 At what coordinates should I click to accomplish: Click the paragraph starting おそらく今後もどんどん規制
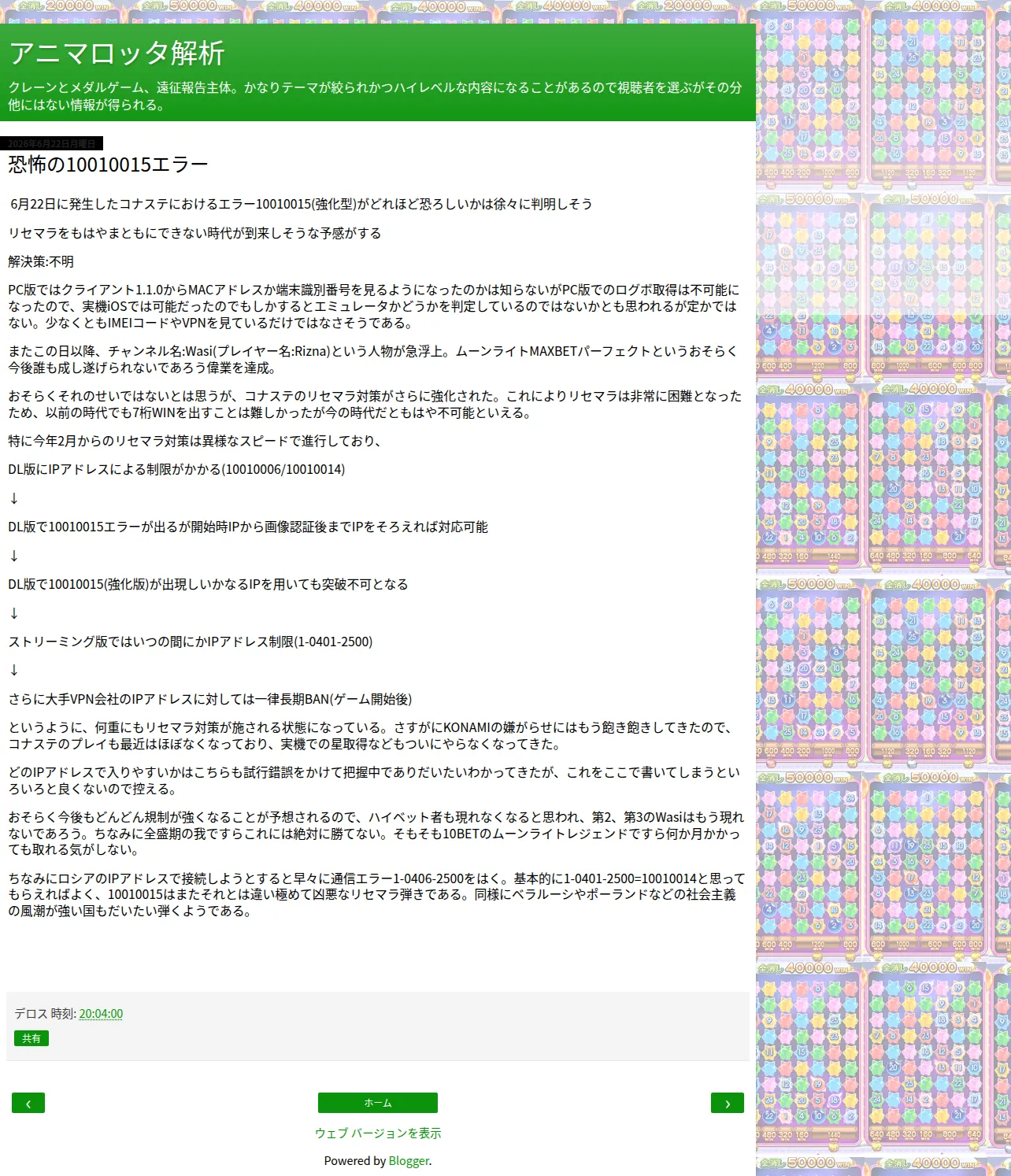point(376,833)
